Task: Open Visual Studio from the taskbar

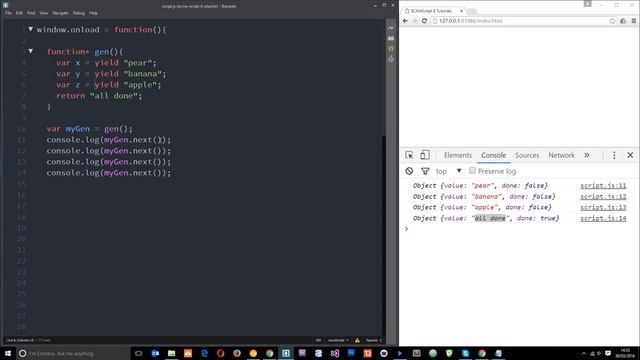Action: click(x=335, y=353)
